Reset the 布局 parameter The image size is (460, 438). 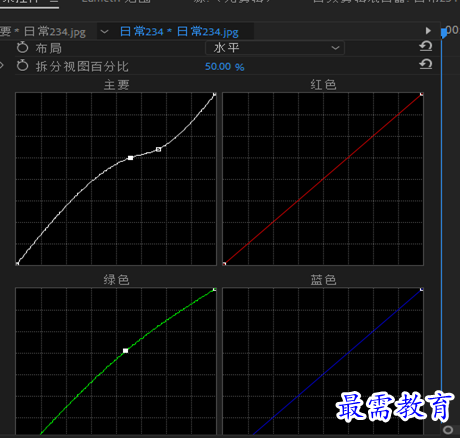pyautogui.click(x=426, y=46)
